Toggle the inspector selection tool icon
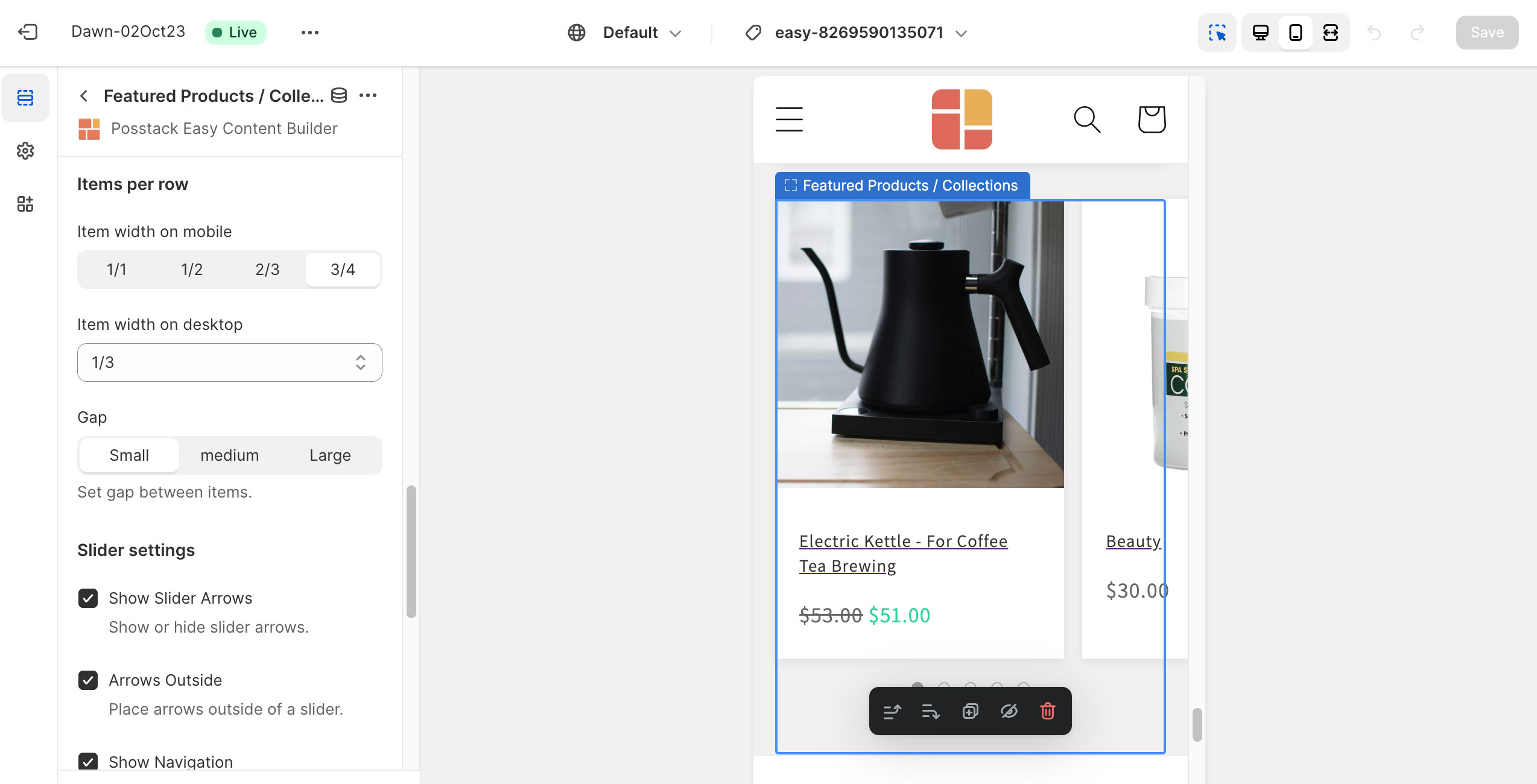The width and height of the screenshot is (1537, 784). 1217,33
